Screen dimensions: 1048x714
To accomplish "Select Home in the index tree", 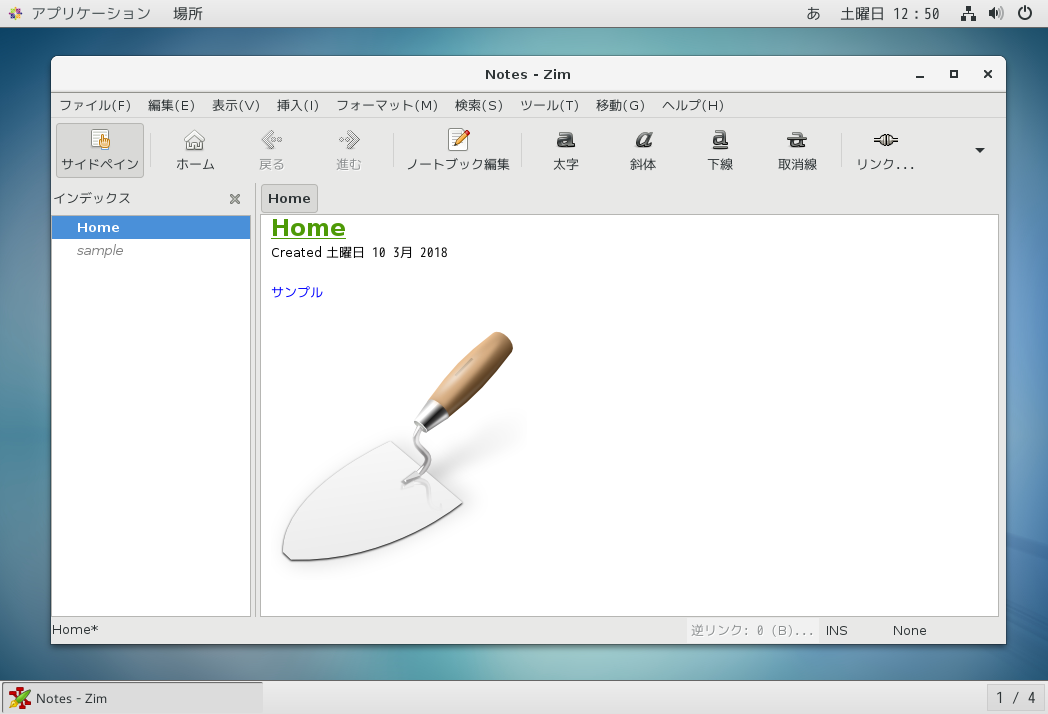I will point(151,227).
